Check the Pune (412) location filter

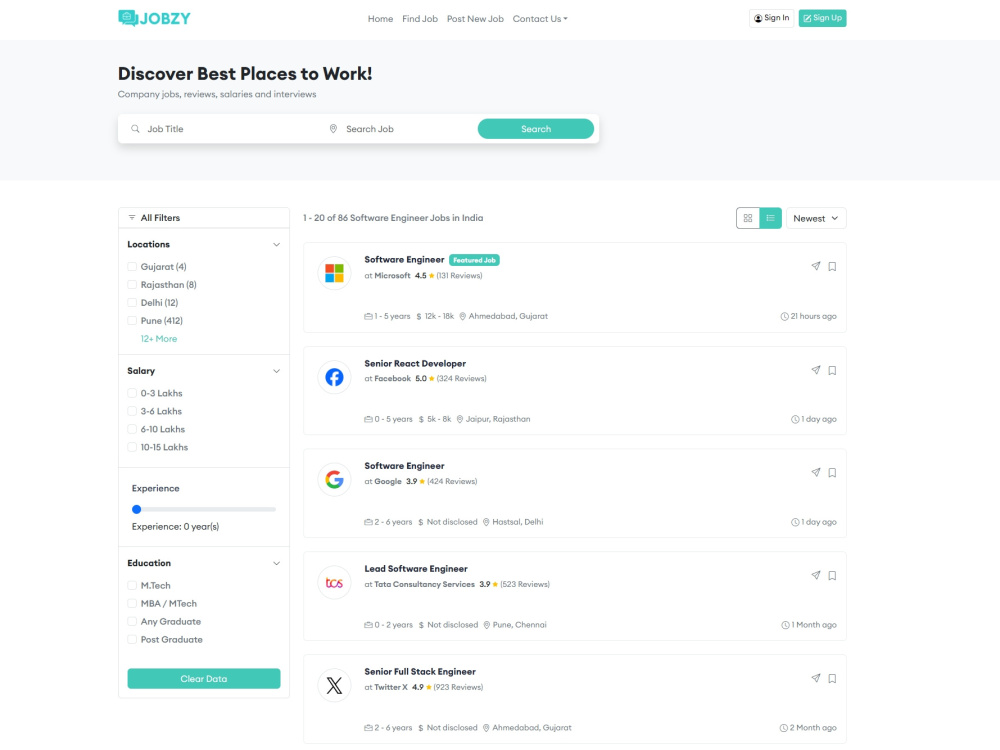(132, 320)
